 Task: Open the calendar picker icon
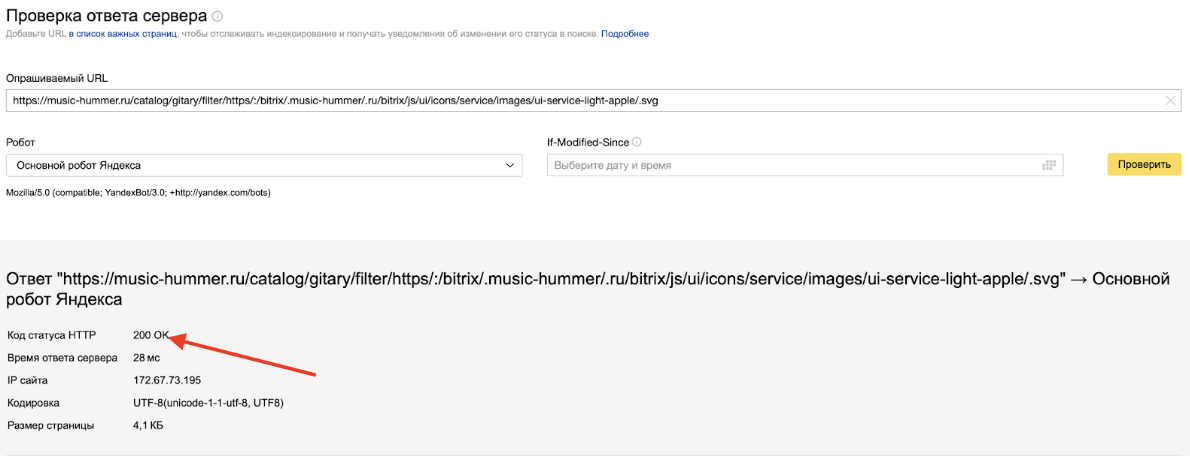coord(1049,165)
